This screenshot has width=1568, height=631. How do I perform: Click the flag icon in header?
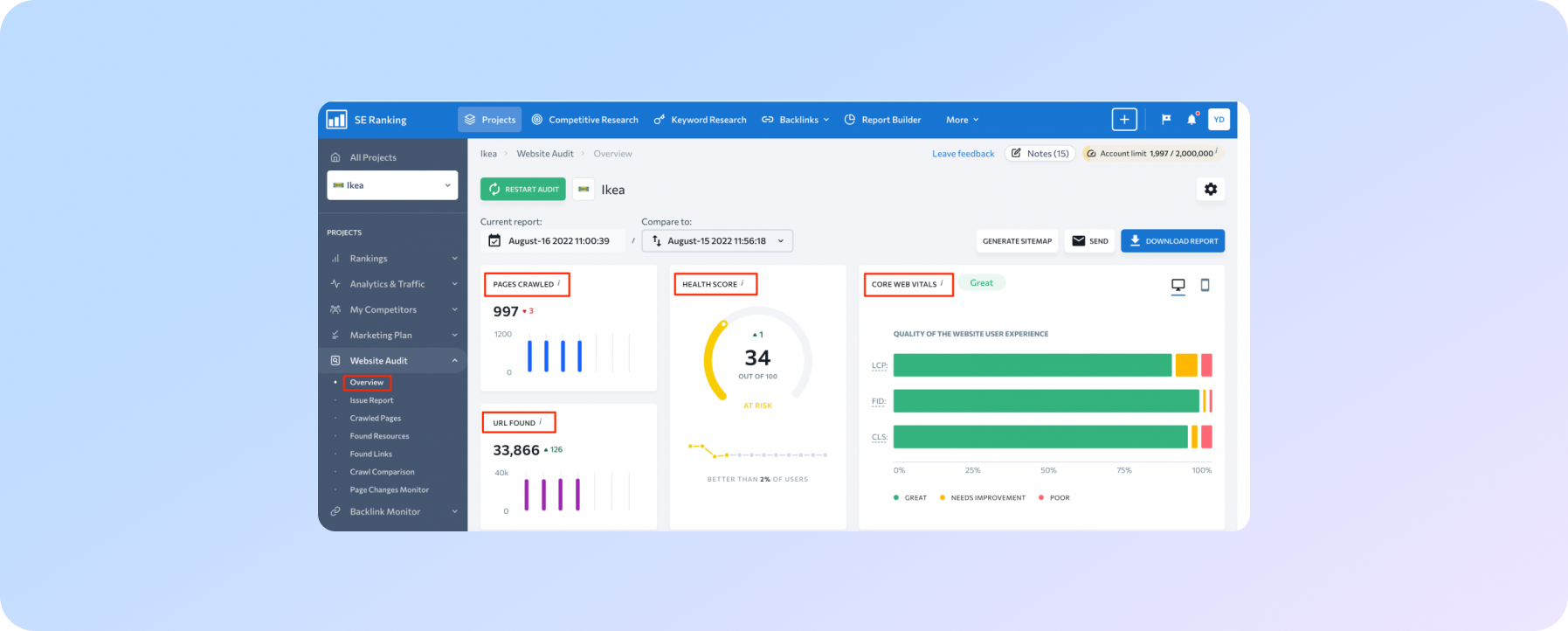tap(1165, 120)
